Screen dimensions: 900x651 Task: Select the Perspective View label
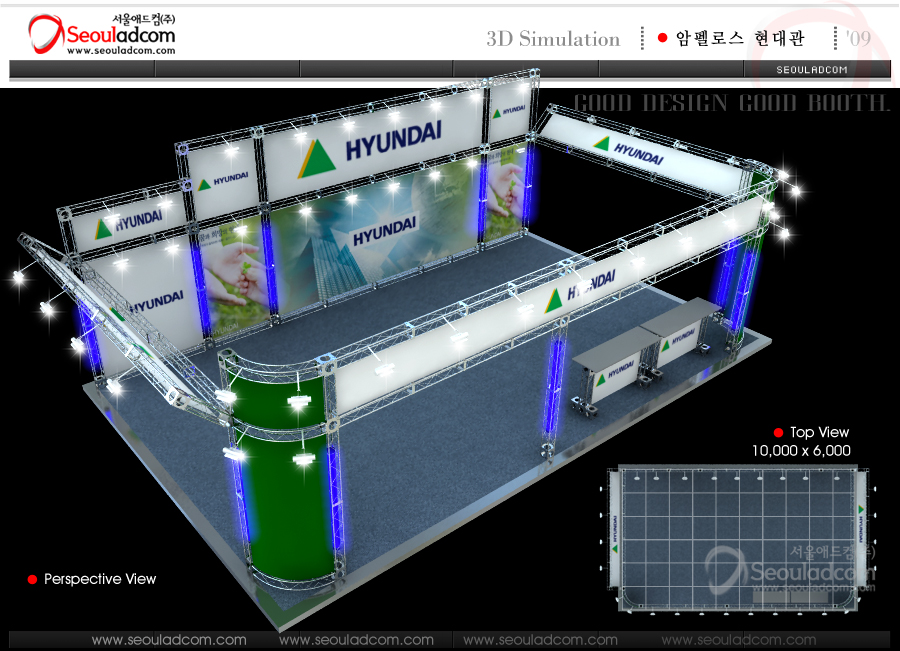pyautogui.click(x=100, y=579)
